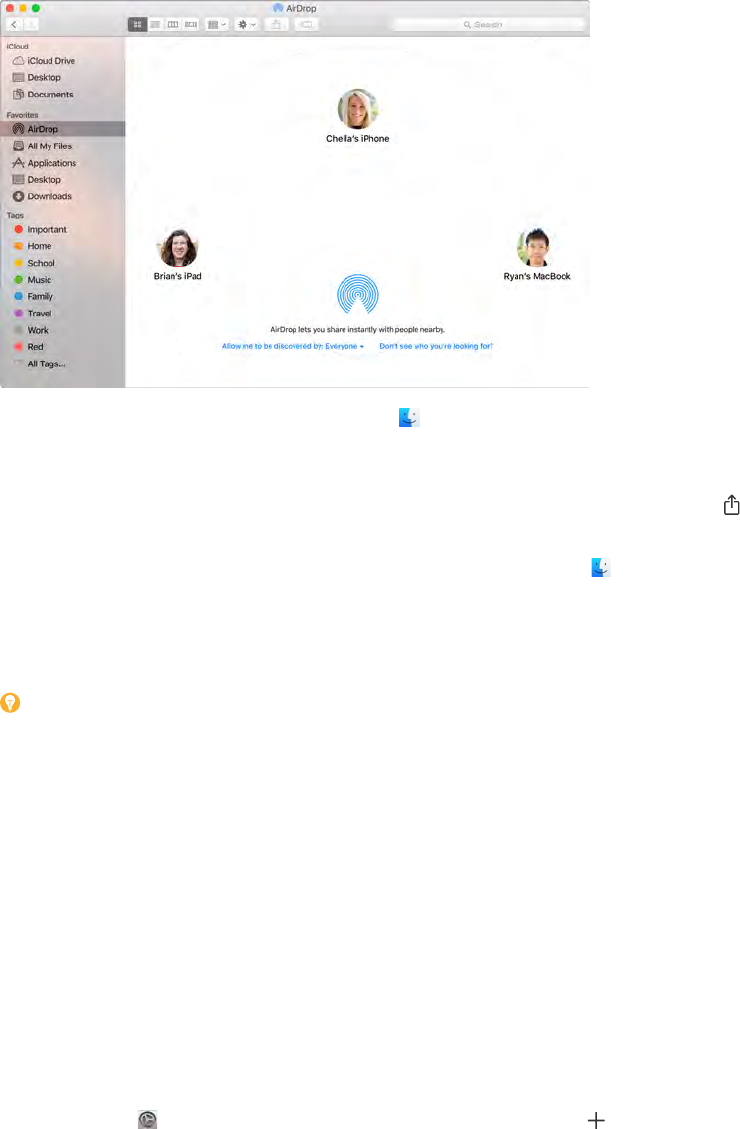Screen dimensions: 740x1129
Task: Switch to icon view
Action: [x=137, y=24]
